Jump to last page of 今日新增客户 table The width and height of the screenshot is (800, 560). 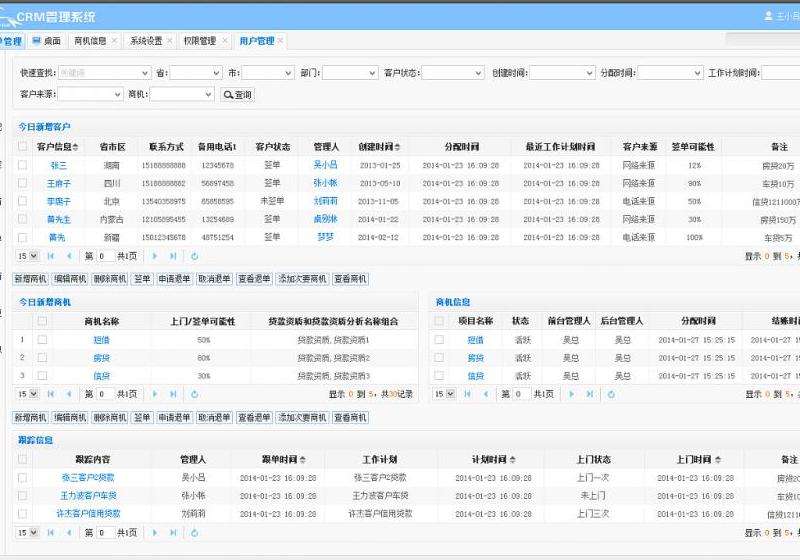click(173, 256)
